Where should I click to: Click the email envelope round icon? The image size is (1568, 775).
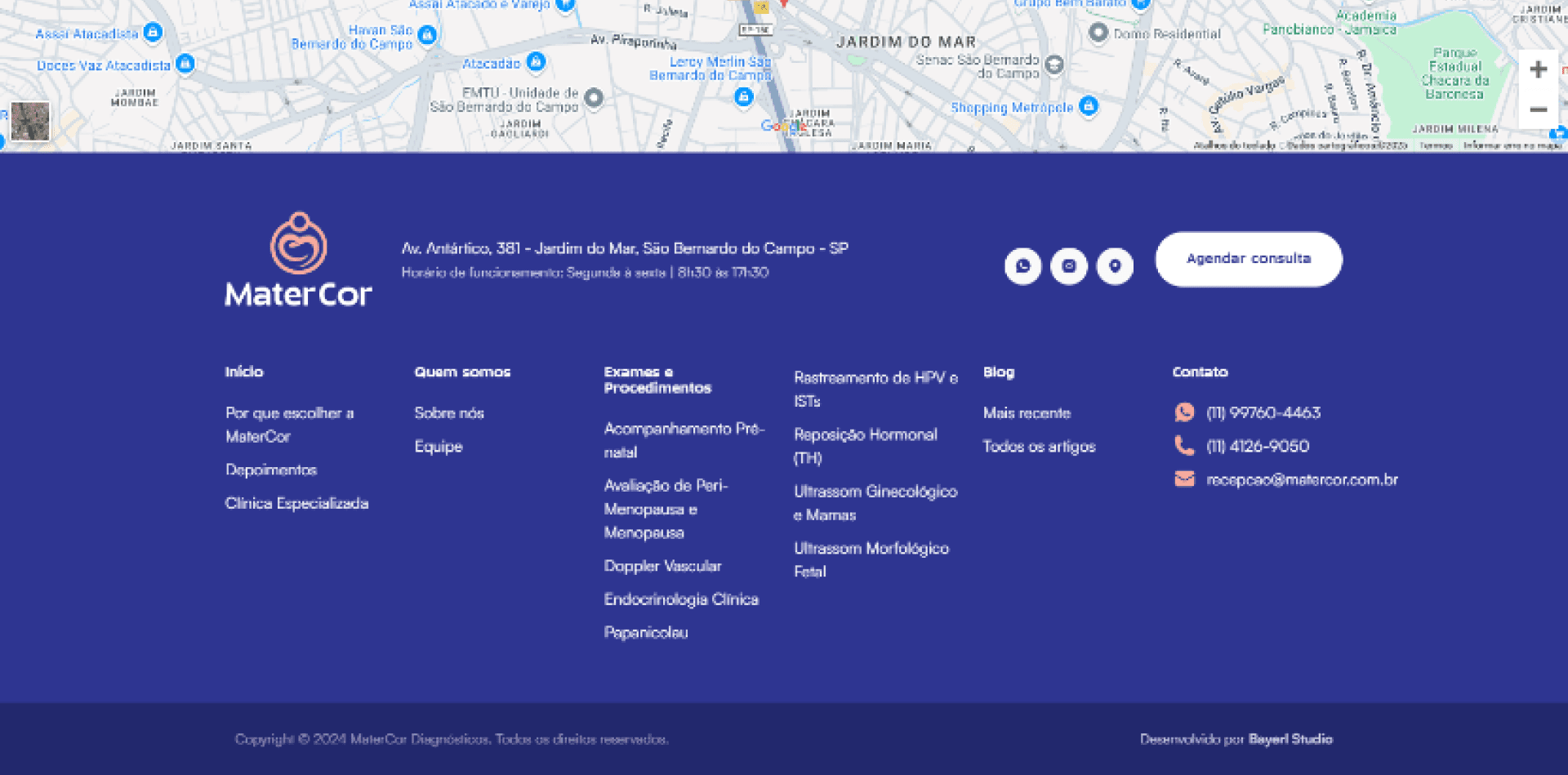click(1069, 266)
